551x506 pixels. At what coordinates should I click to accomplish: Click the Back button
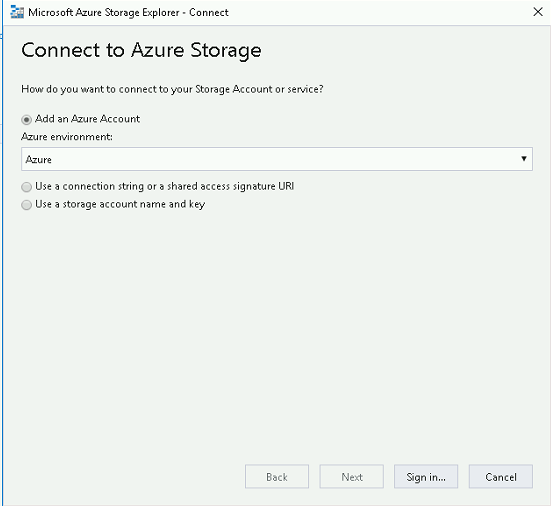277,477
